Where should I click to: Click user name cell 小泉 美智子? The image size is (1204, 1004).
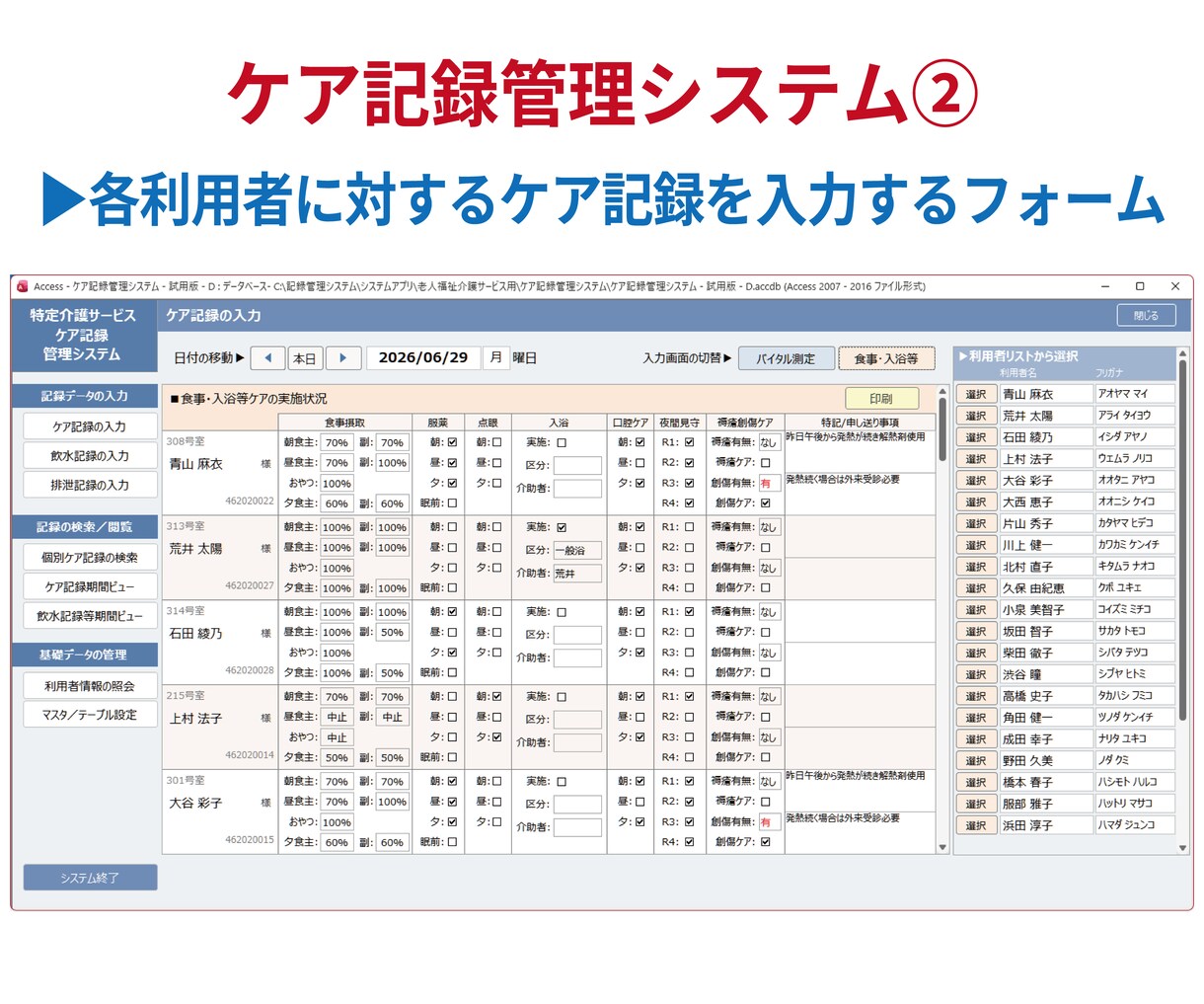pos(1046,610)
